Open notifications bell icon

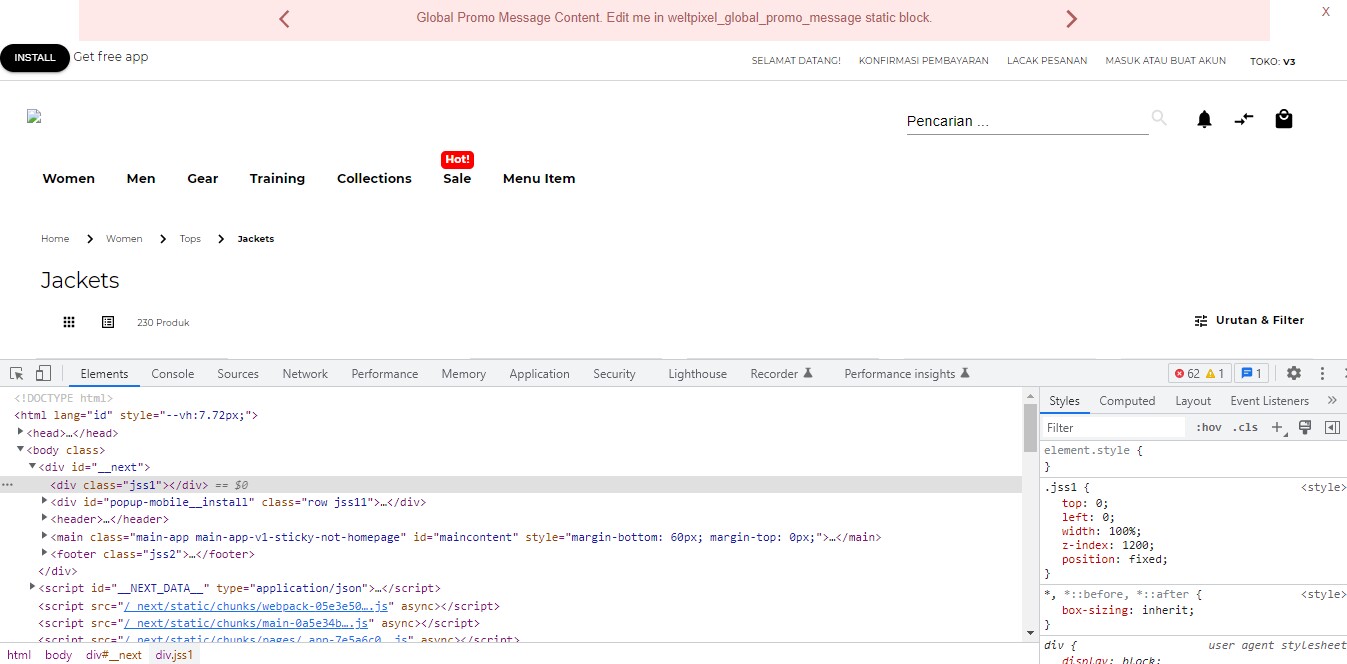[x=1204, y=120]
